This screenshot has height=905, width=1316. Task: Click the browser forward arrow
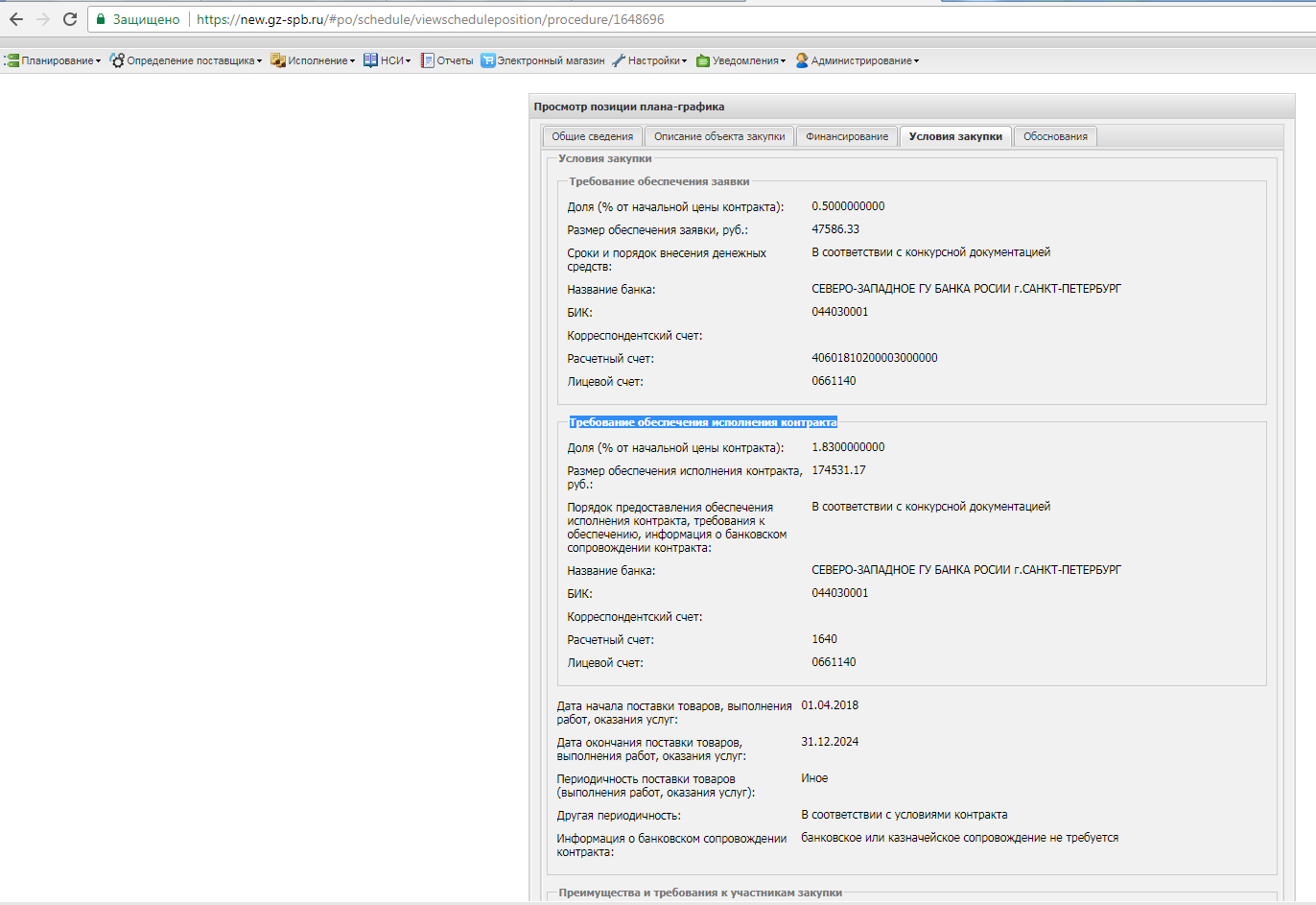tap(43, 19)
